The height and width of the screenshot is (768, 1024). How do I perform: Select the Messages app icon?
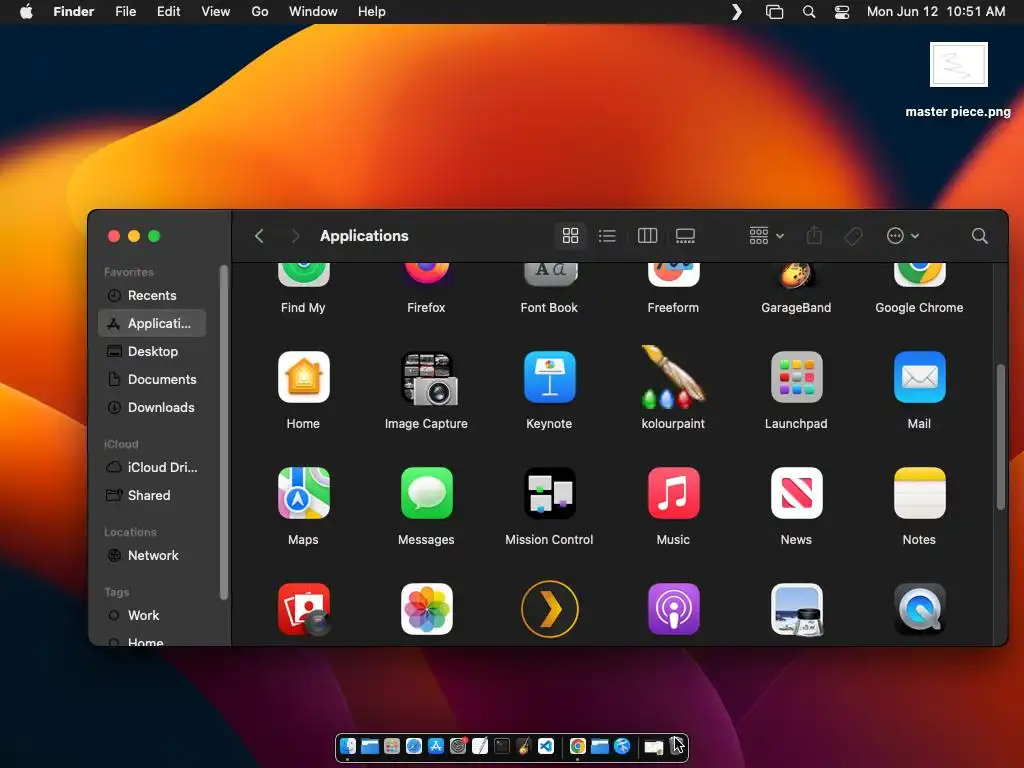click(x=426, y=493)
